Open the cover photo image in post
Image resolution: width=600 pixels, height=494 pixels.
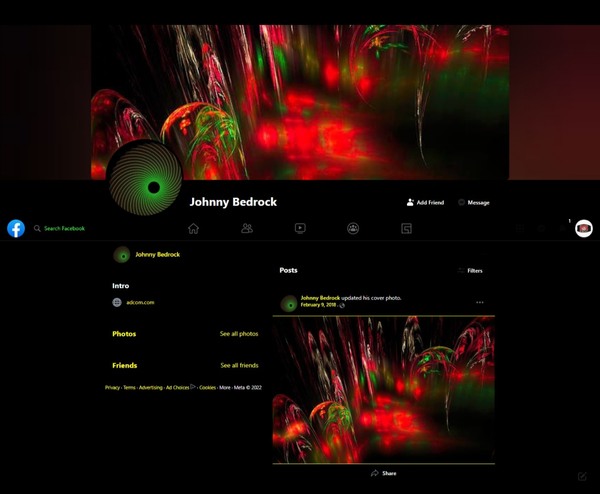(x=383, y=390)
